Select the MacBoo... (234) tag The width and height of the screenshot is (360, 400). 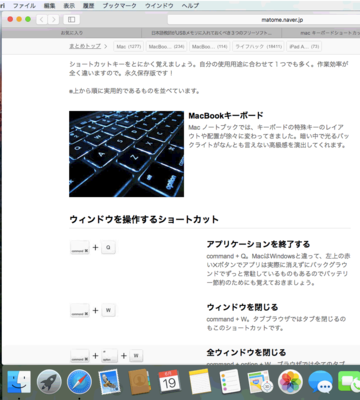tap(166, 47)
